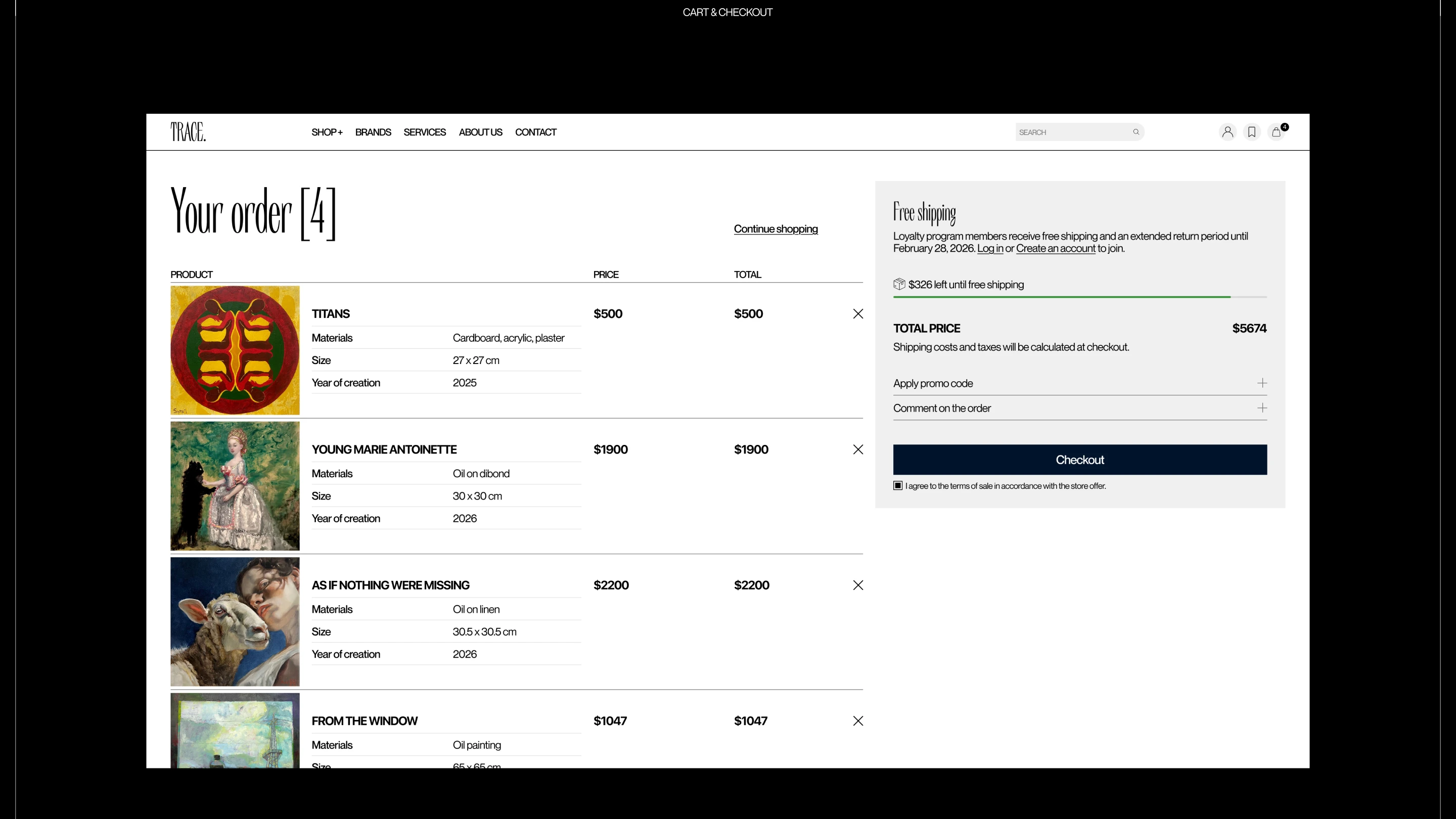
Task: Remove Young Marie Antoinette from order
Action: click(x=857, y=449)
